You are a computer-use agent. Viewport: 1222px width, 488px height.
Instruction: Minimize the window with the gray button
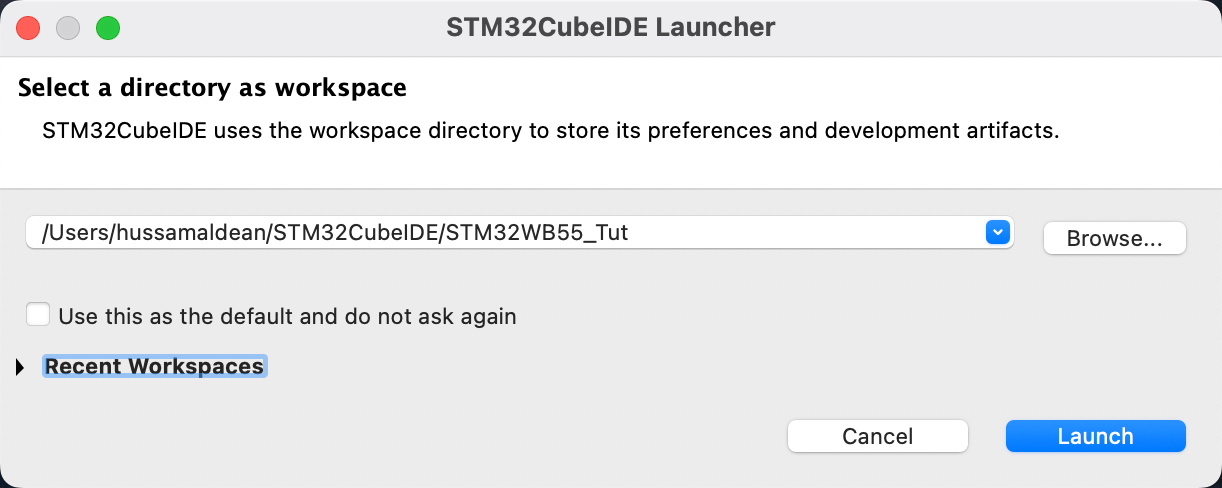[x=68, y=27]
